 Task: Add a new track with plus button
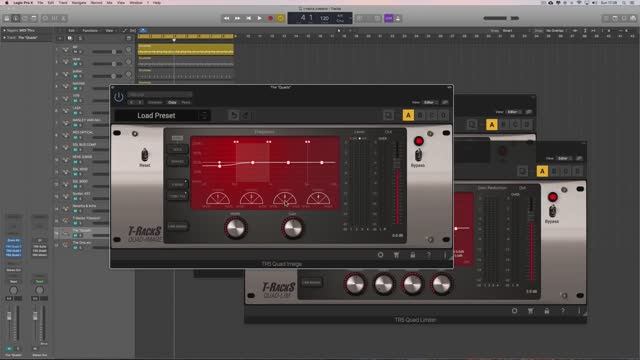[60, 38]
